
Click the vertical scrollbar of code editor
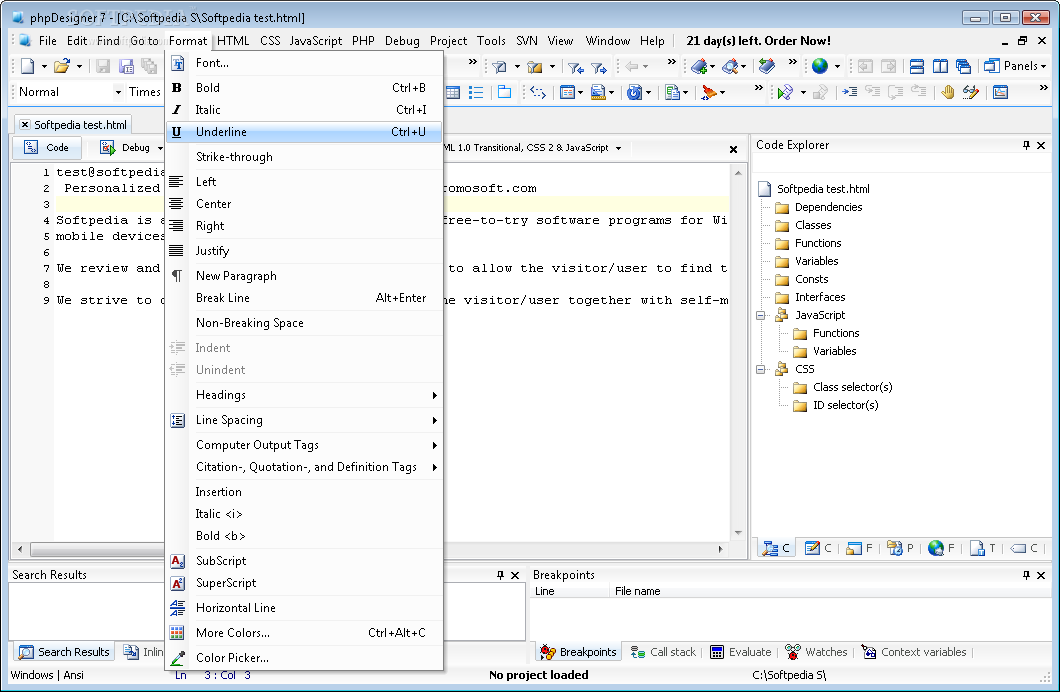click(x=738, y=353)
